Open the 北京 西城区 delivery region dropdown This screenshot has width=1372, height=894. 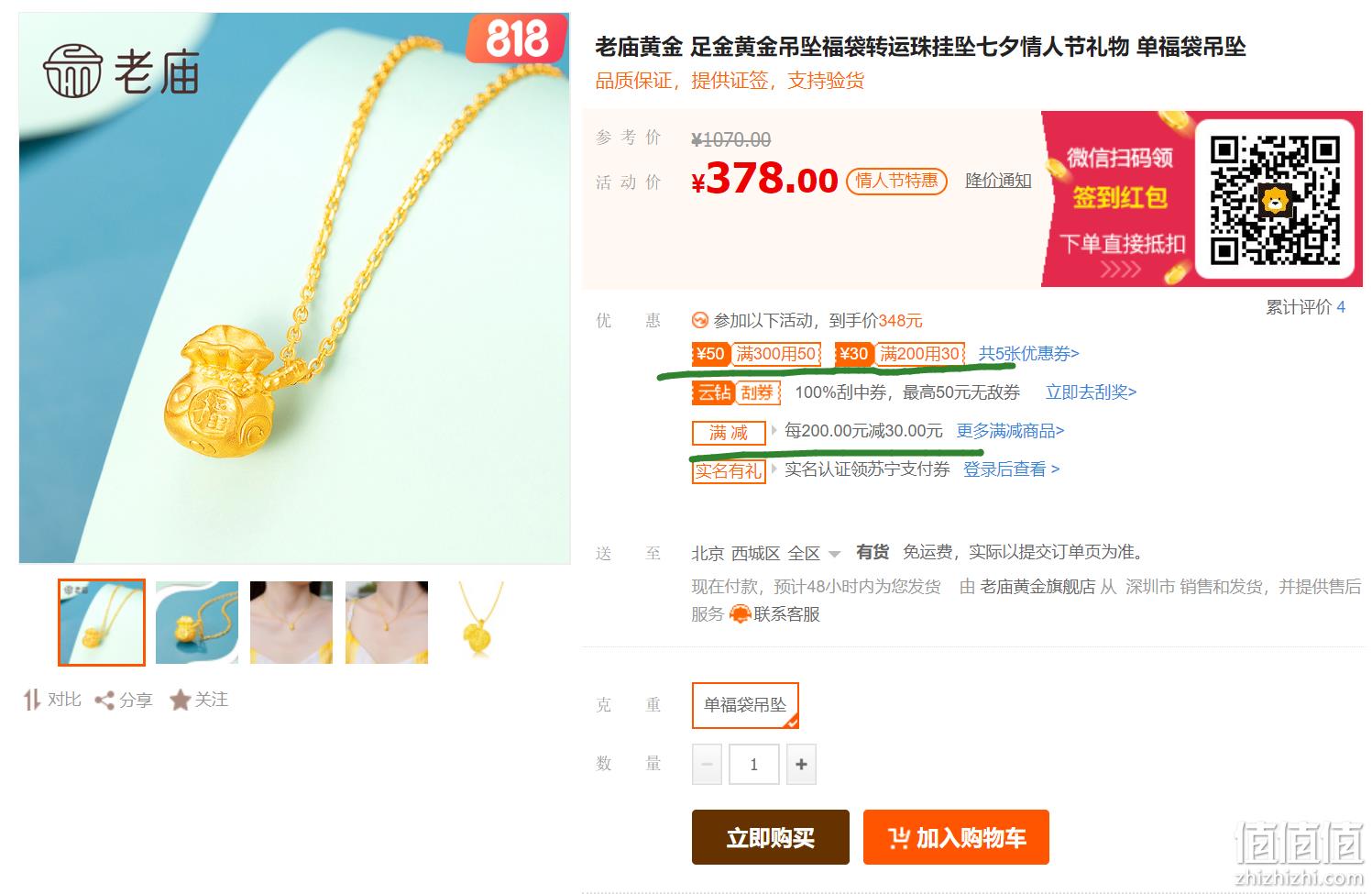coord(766,553)
